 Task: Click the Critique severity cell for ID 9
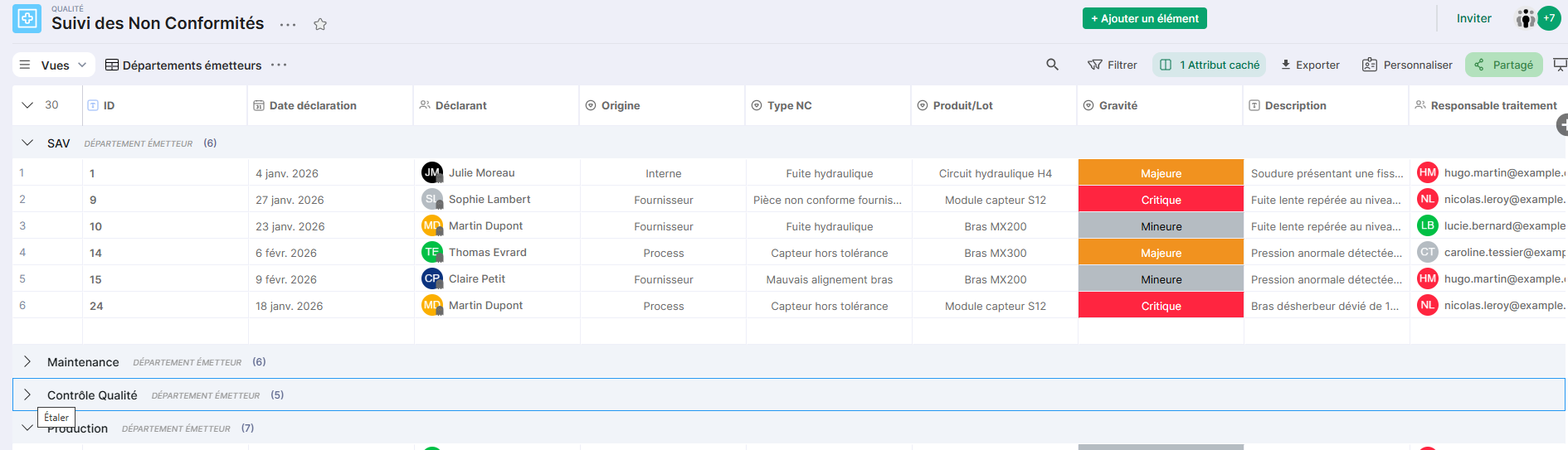click(x=1161, y=199)
